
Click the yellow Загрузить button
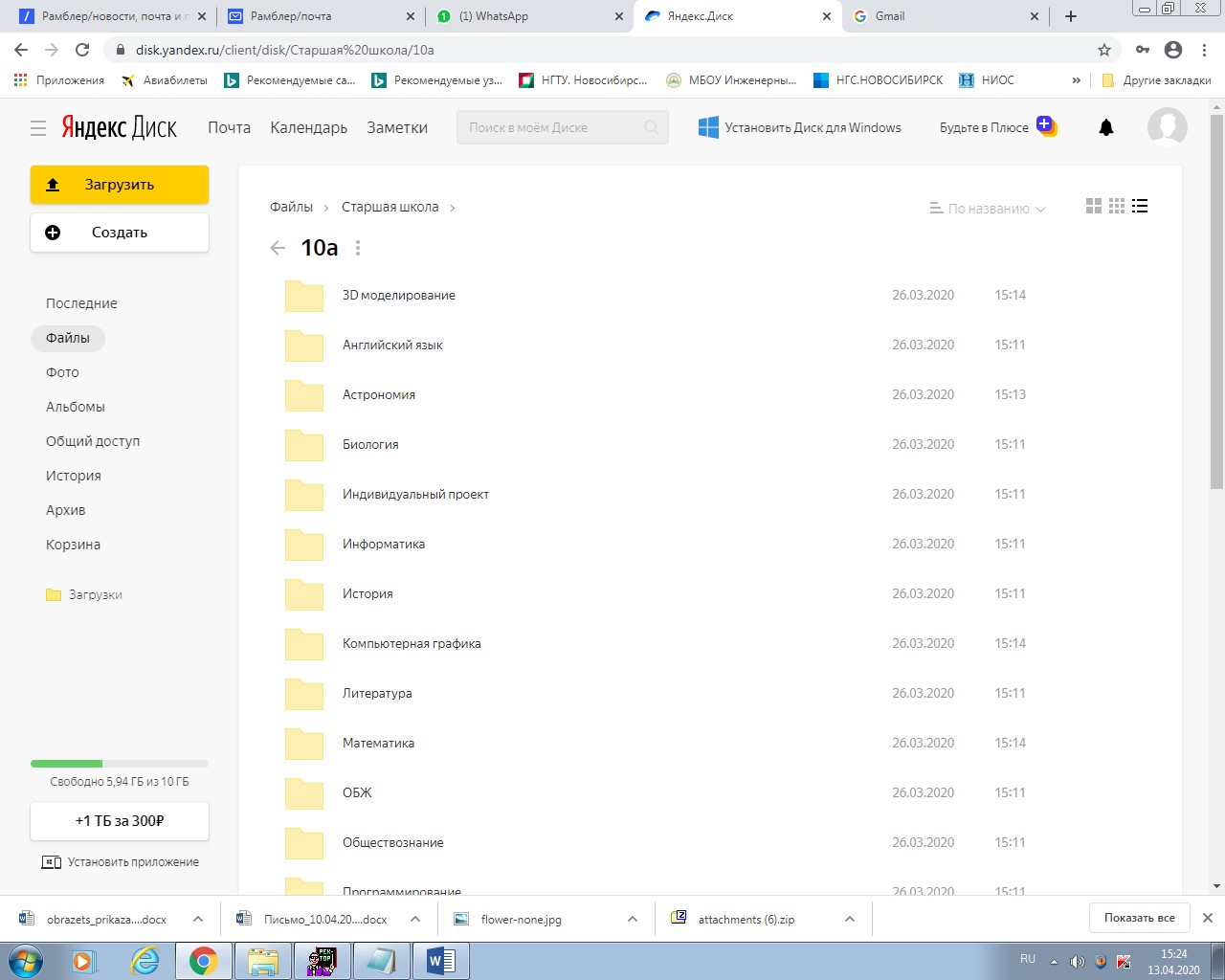[x=120, y=185]
